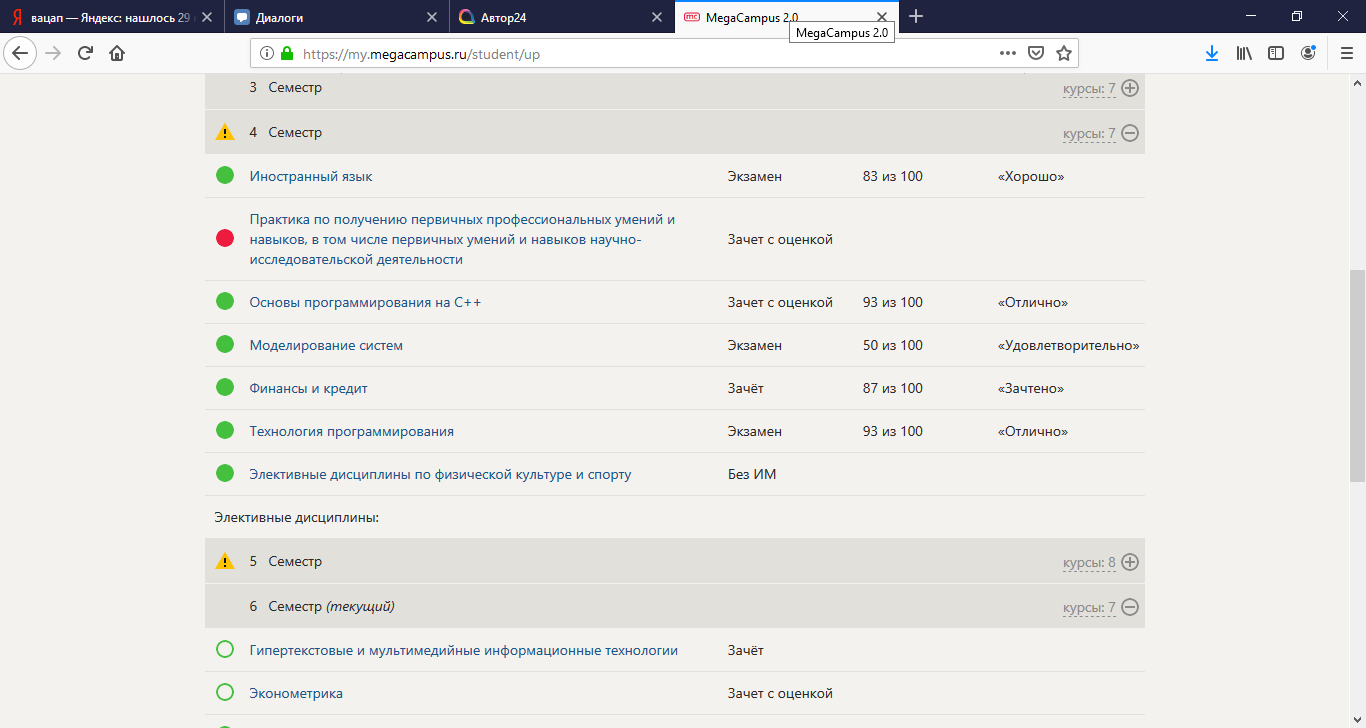
Task: Click the browser reload page icon
Action: (85, 53)
